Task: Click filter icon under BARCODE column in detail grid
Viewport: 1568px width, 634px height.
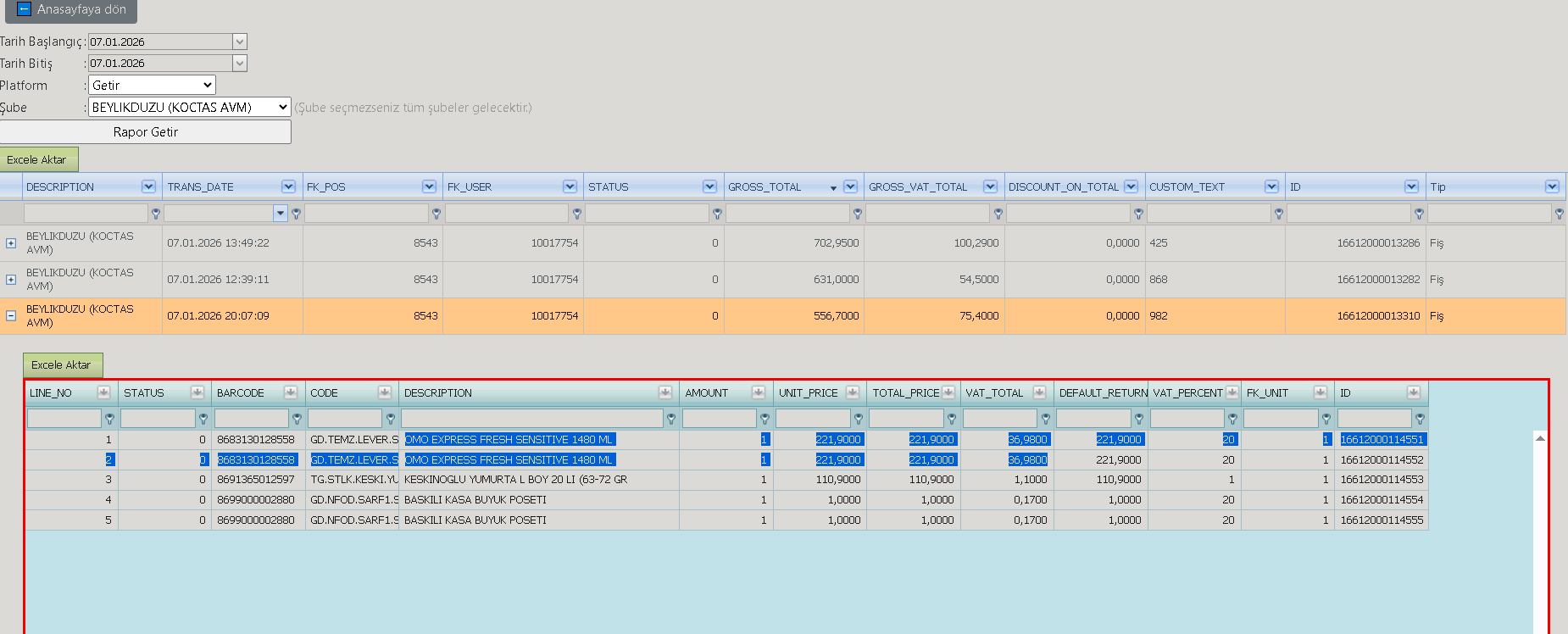Action: click(x=297, y=419)
